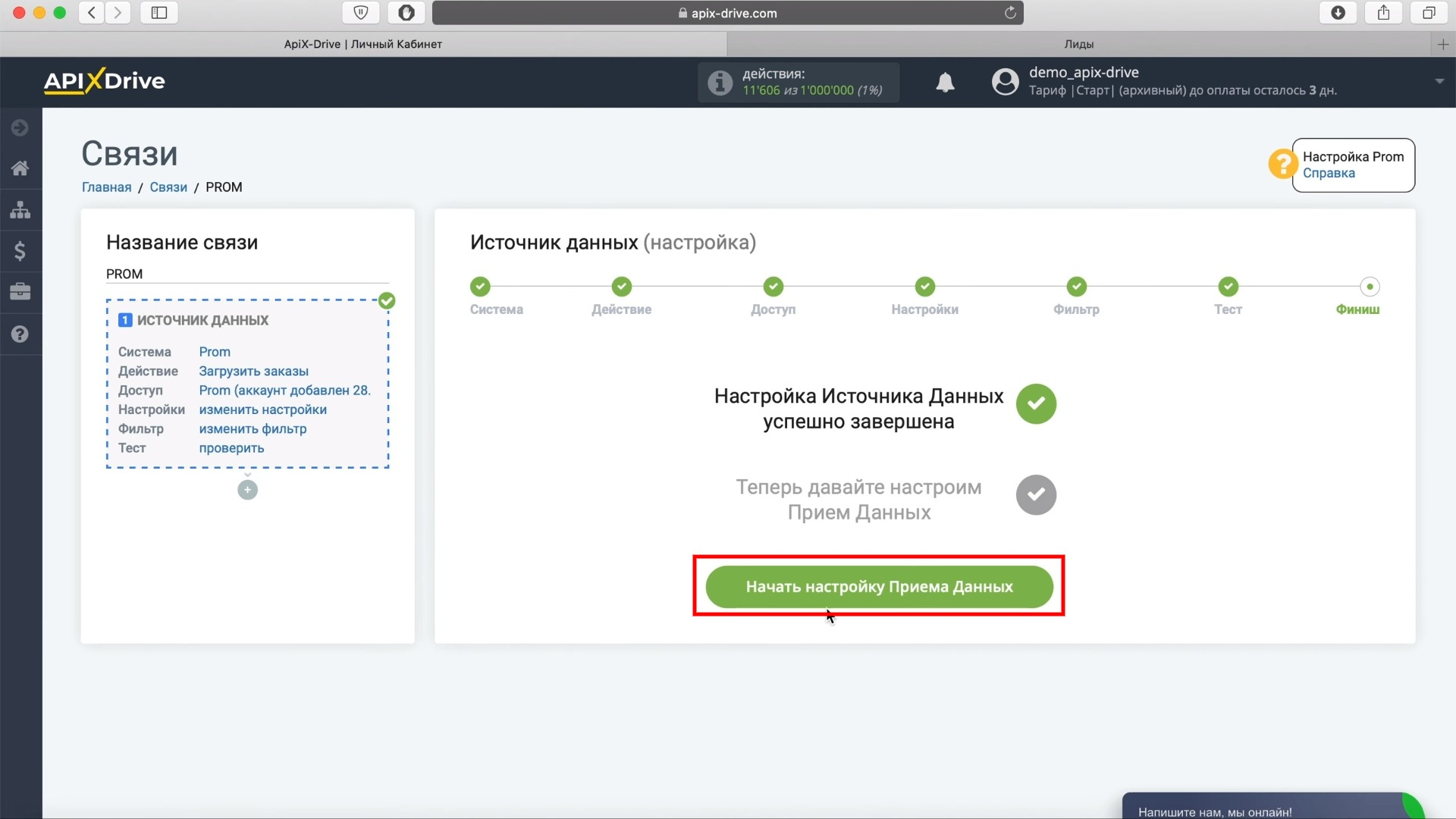Open Safari downloads icon
1456x819 pixels.
tap(1338, 13)
